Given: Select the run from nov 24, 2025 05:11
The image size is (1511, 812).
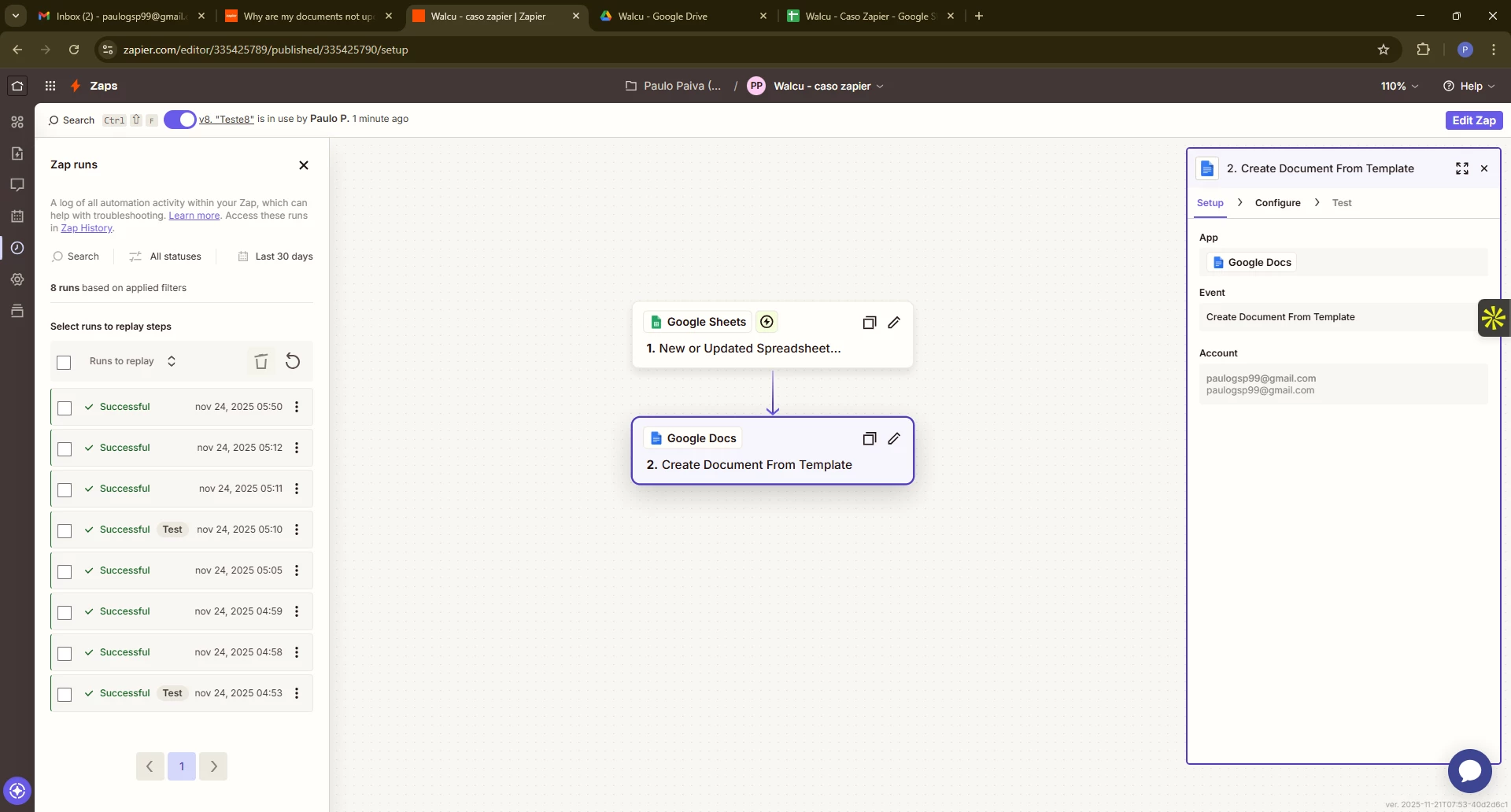Looking at the screenshot, I should click(x=65, y=489).
